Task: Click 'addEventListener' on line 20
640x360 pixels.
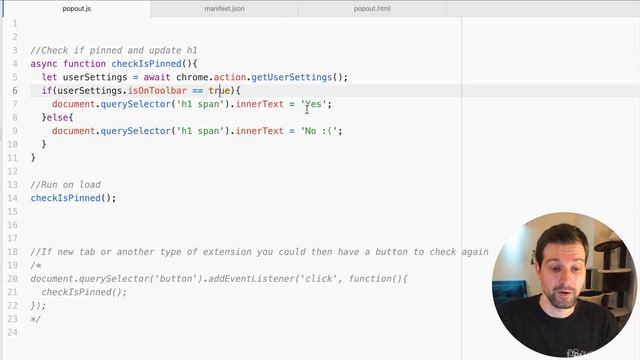Action: click(x=251, y=279)
